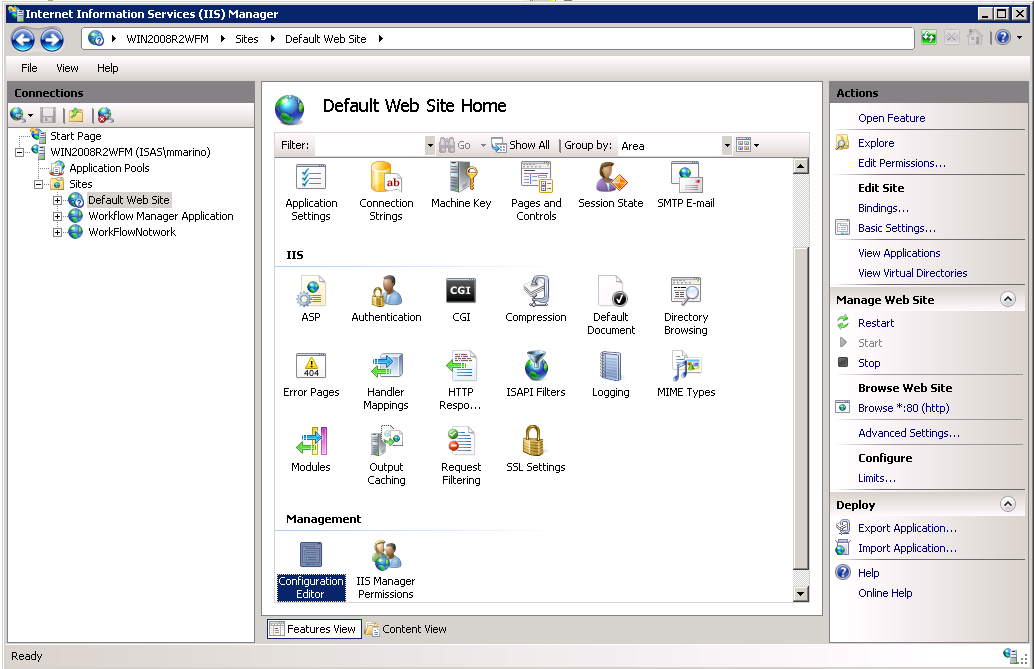Collapse the WIN2008R2WFM server node
1034x669 pixels.
coord(20,152)
